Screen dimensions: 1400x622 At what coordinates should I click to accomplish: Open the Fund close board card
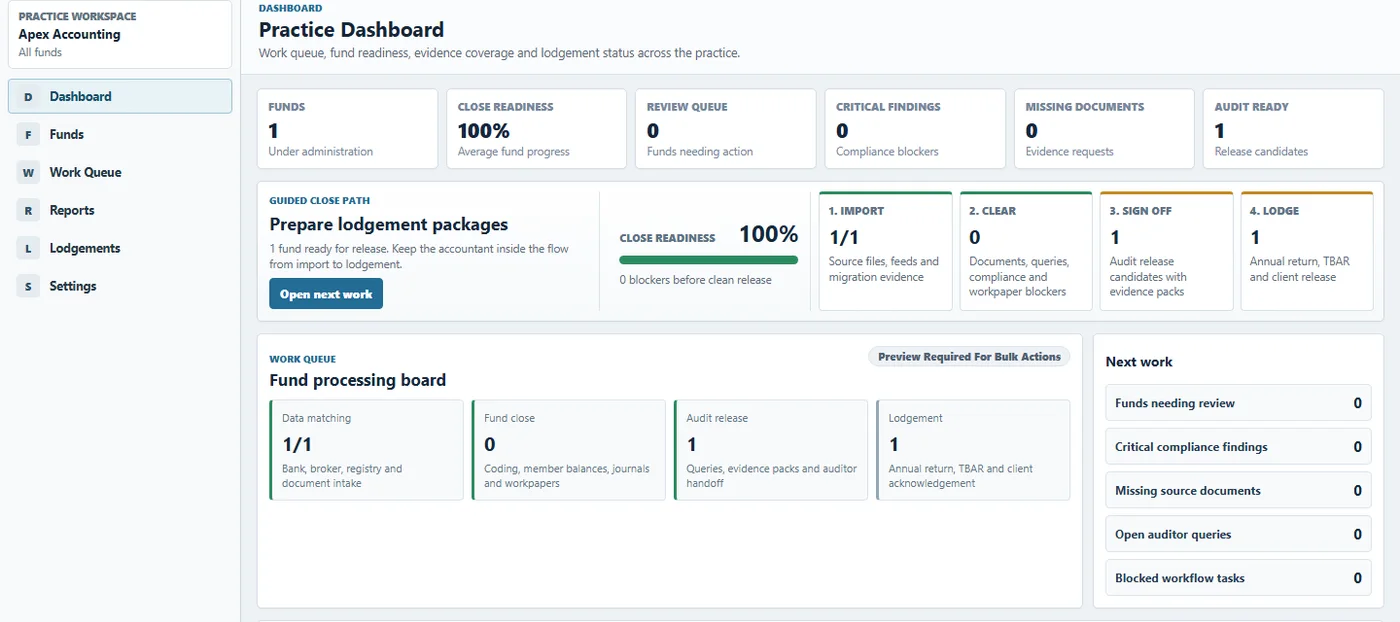point(568,450)
